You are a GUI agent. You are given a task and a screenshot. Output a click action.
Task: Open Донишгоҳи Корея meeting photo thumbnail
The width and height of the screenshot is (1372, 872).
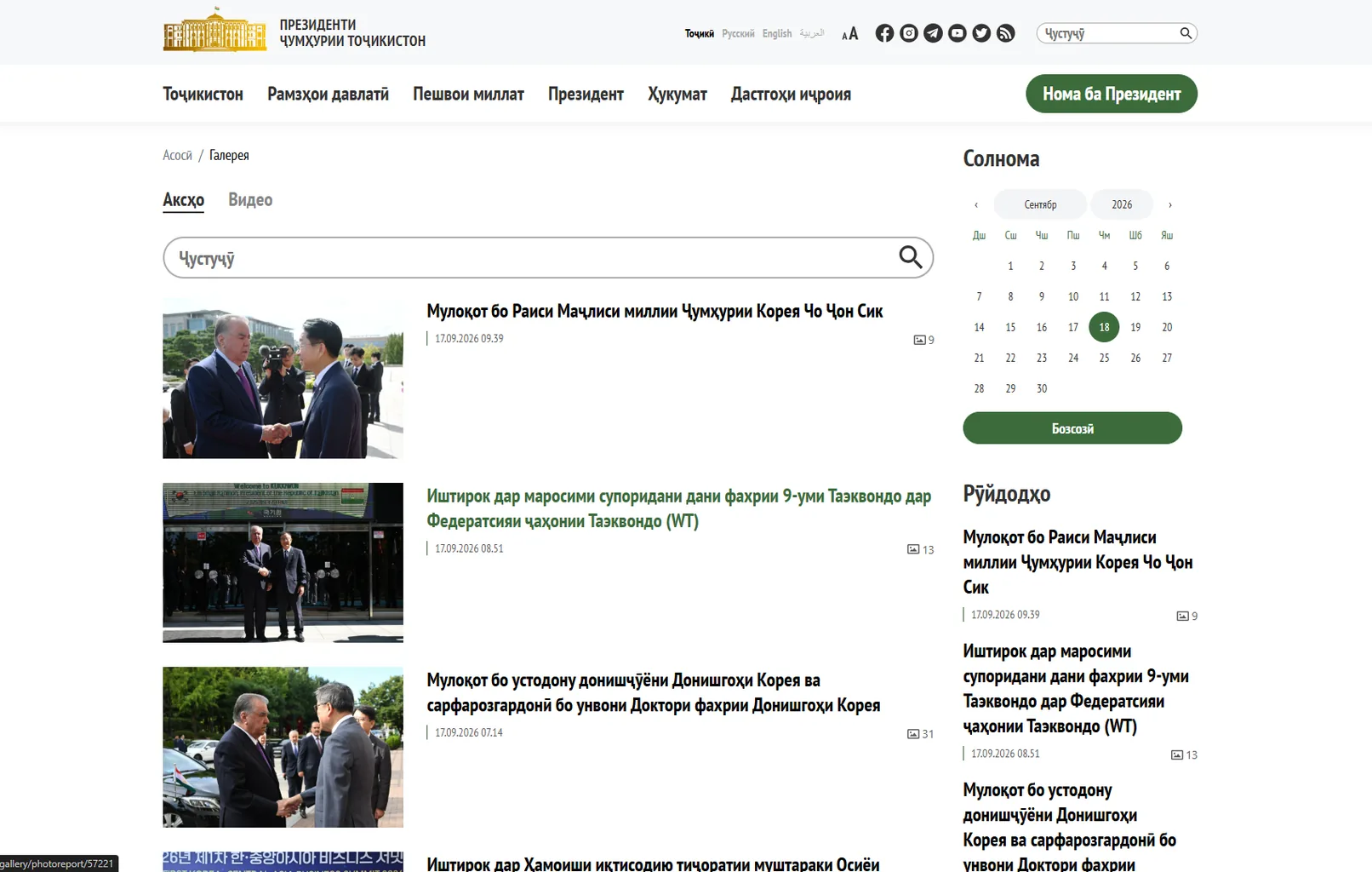[x=283, y=747]
